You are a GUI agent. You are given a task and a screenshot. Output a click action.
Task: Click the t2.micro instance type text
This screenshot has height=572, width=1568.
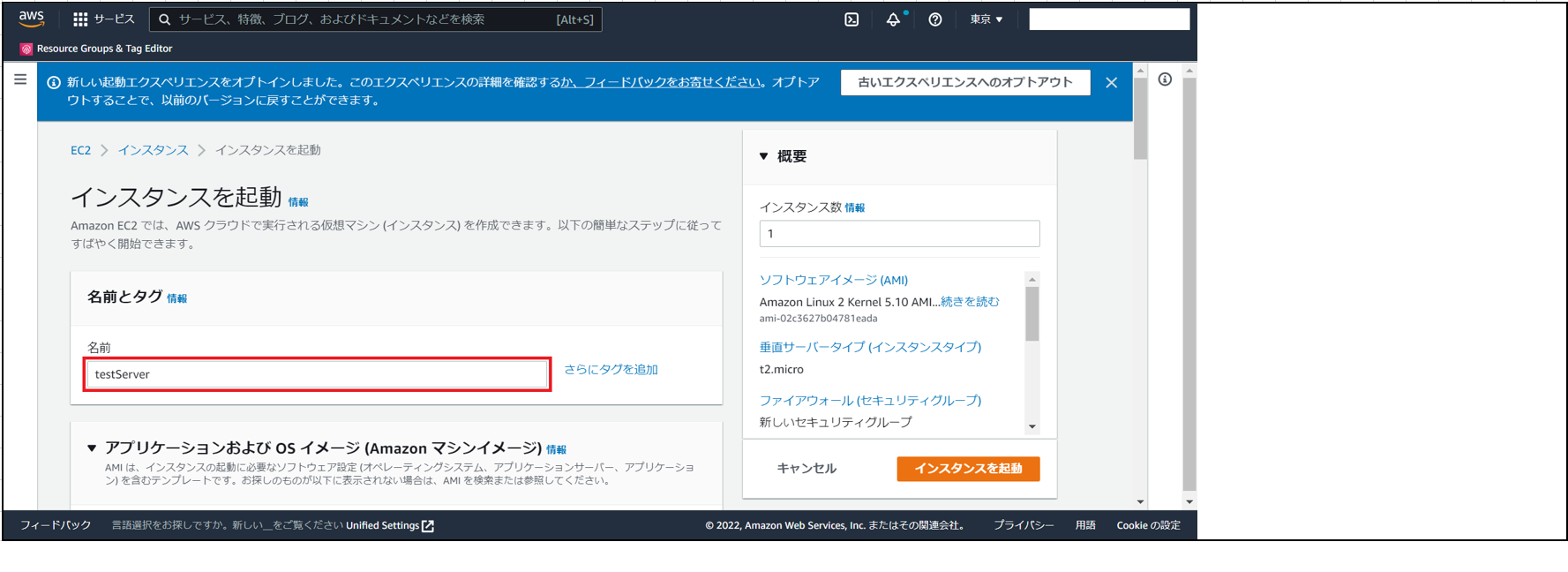pyautogui.click(x=782, y=369)
